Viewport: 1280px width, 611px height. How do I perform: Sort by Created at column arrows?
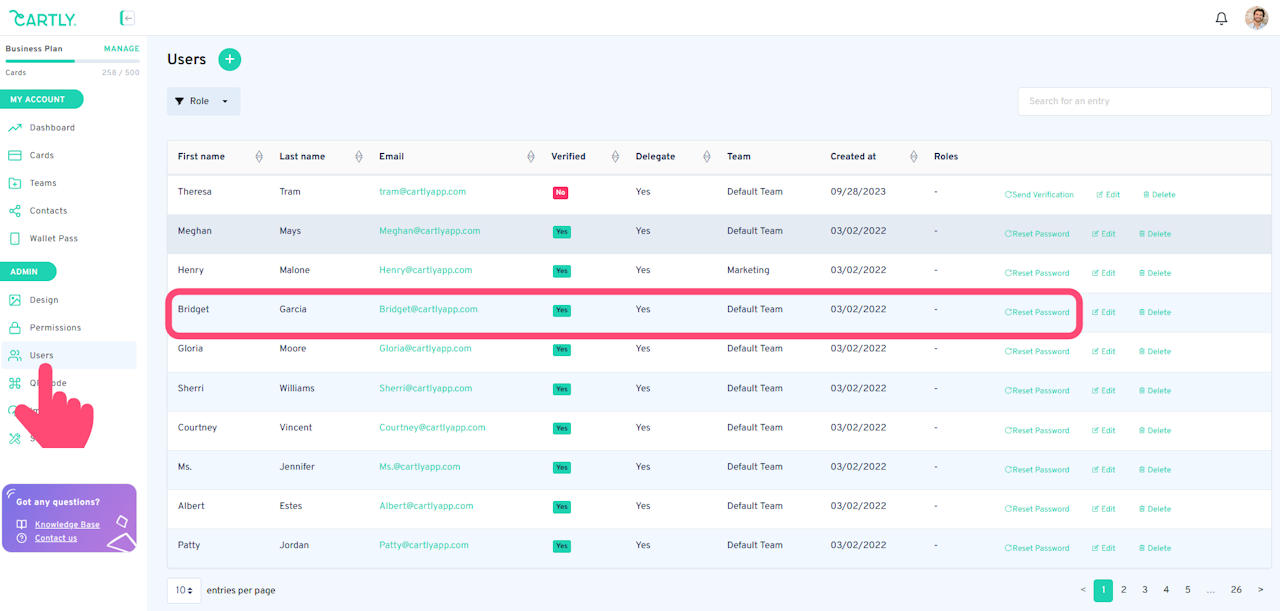913,157
